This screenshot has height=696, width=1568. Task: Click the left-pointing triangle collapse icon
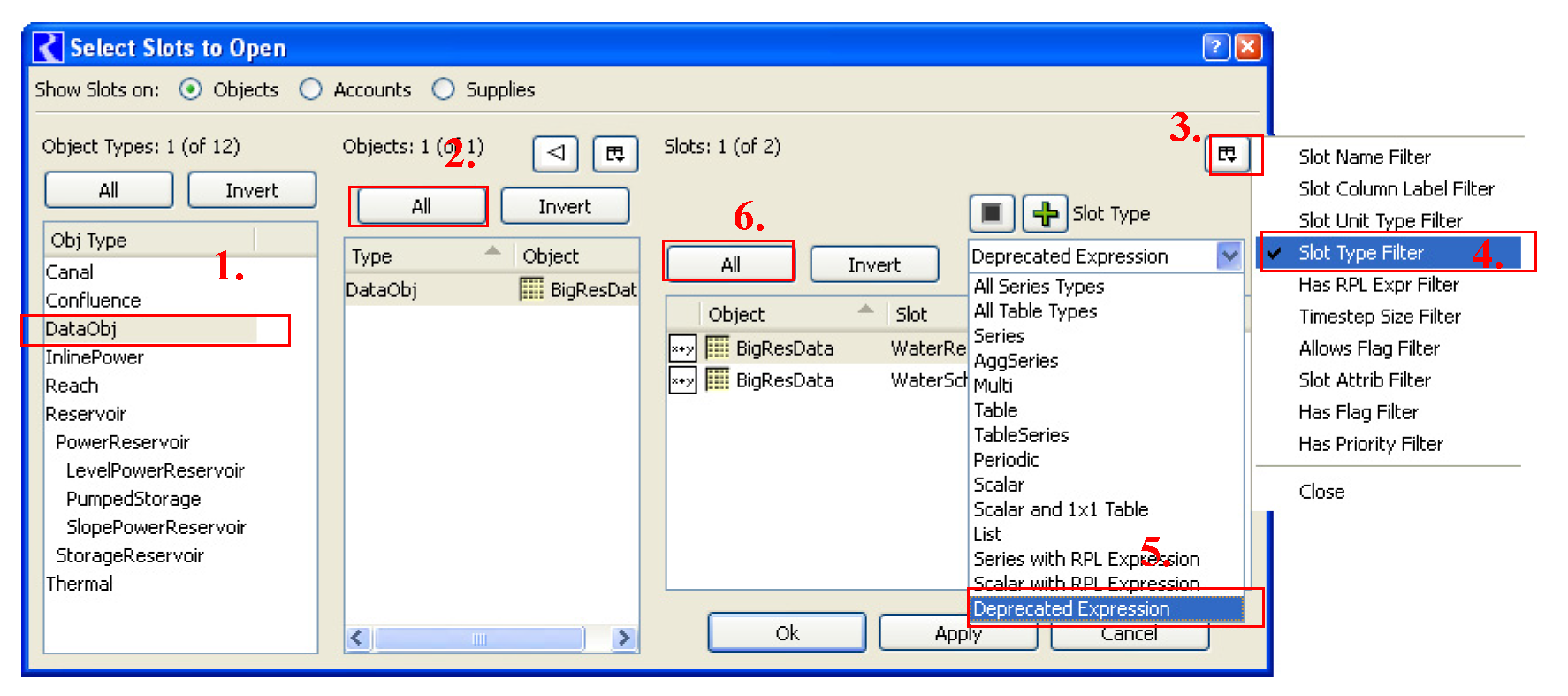[555, 154]
